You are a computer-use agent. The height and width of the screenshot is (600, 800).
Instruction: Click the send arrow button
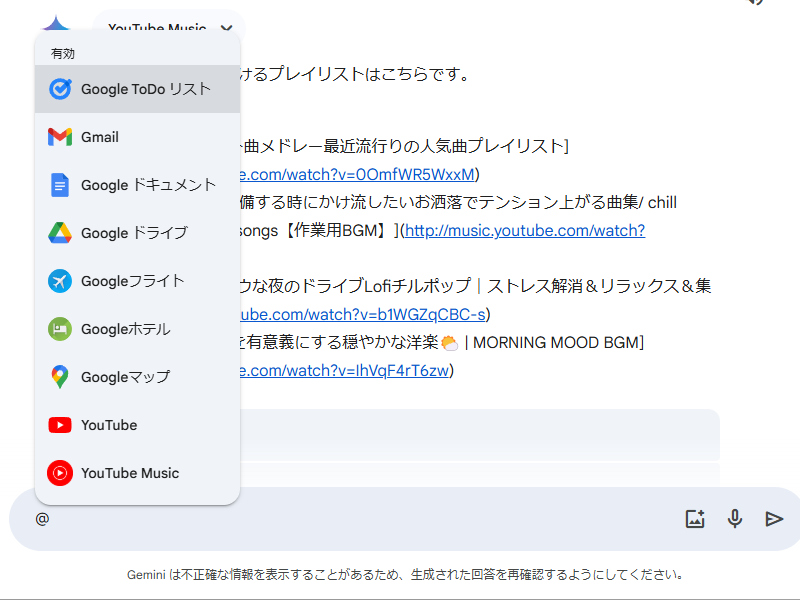pos(774,519)
